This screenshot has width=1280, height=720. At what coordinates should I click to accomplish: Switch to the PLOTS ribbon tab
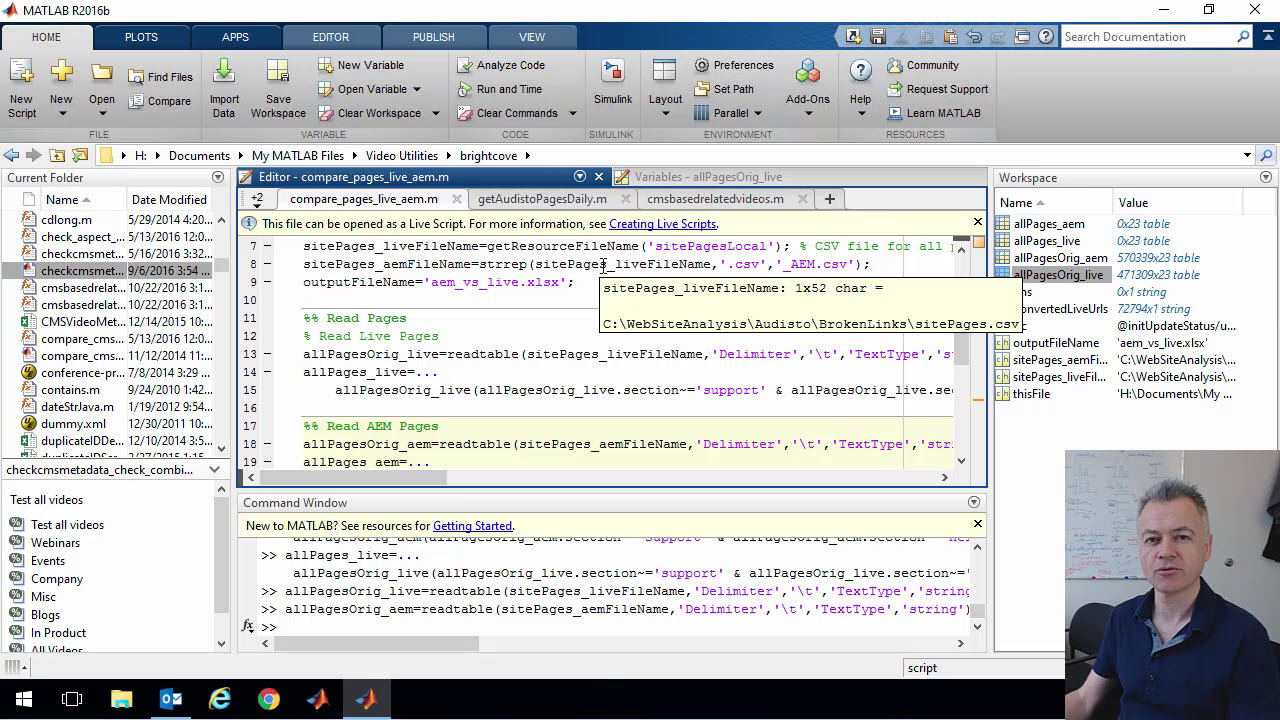[x=141, y=37]
